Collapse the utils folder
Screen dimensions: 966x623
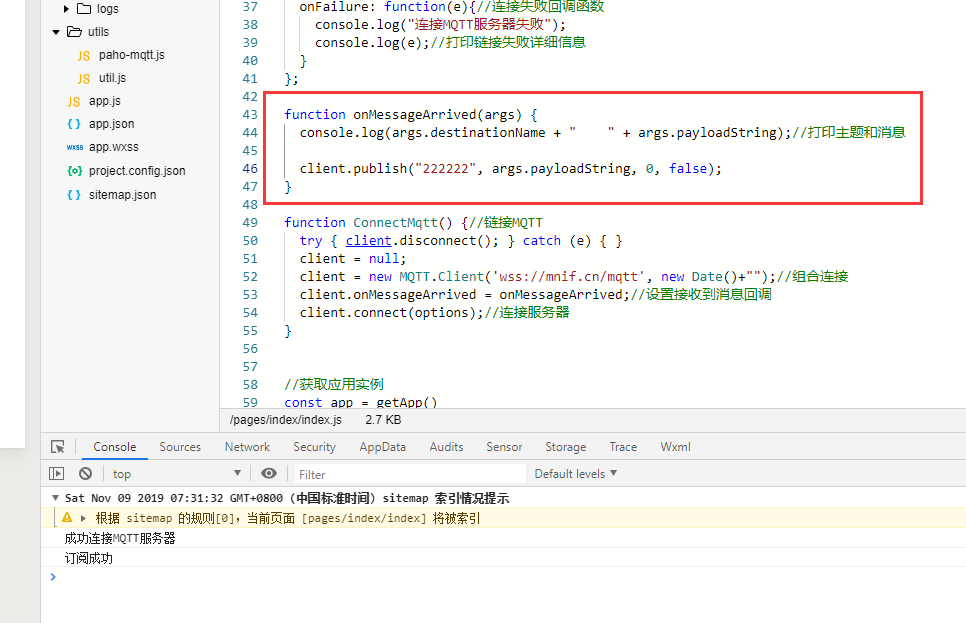56,32
